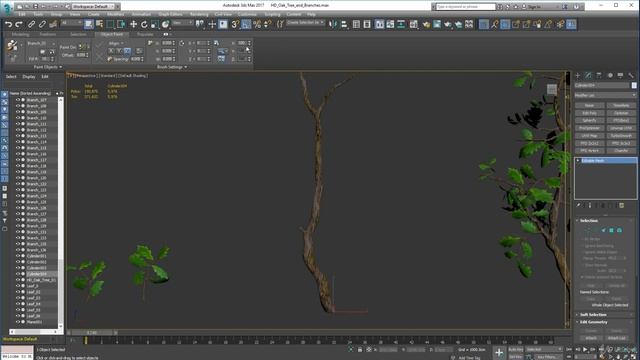The height and width of the screenshot is (360, 640).
Task: Toggle the Z axis paint alignment button
Action: click(127, 51)
